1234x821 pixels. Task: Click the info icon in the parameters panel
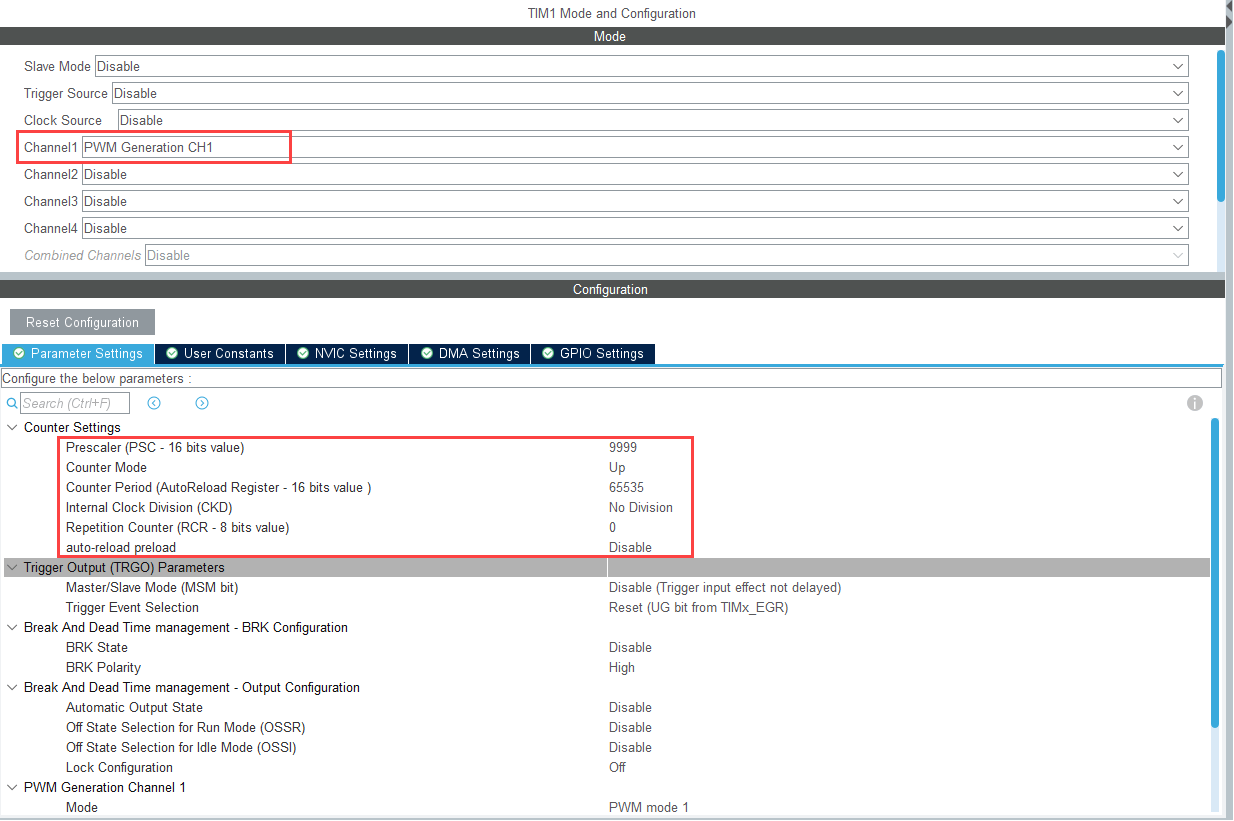(1194, 403)
